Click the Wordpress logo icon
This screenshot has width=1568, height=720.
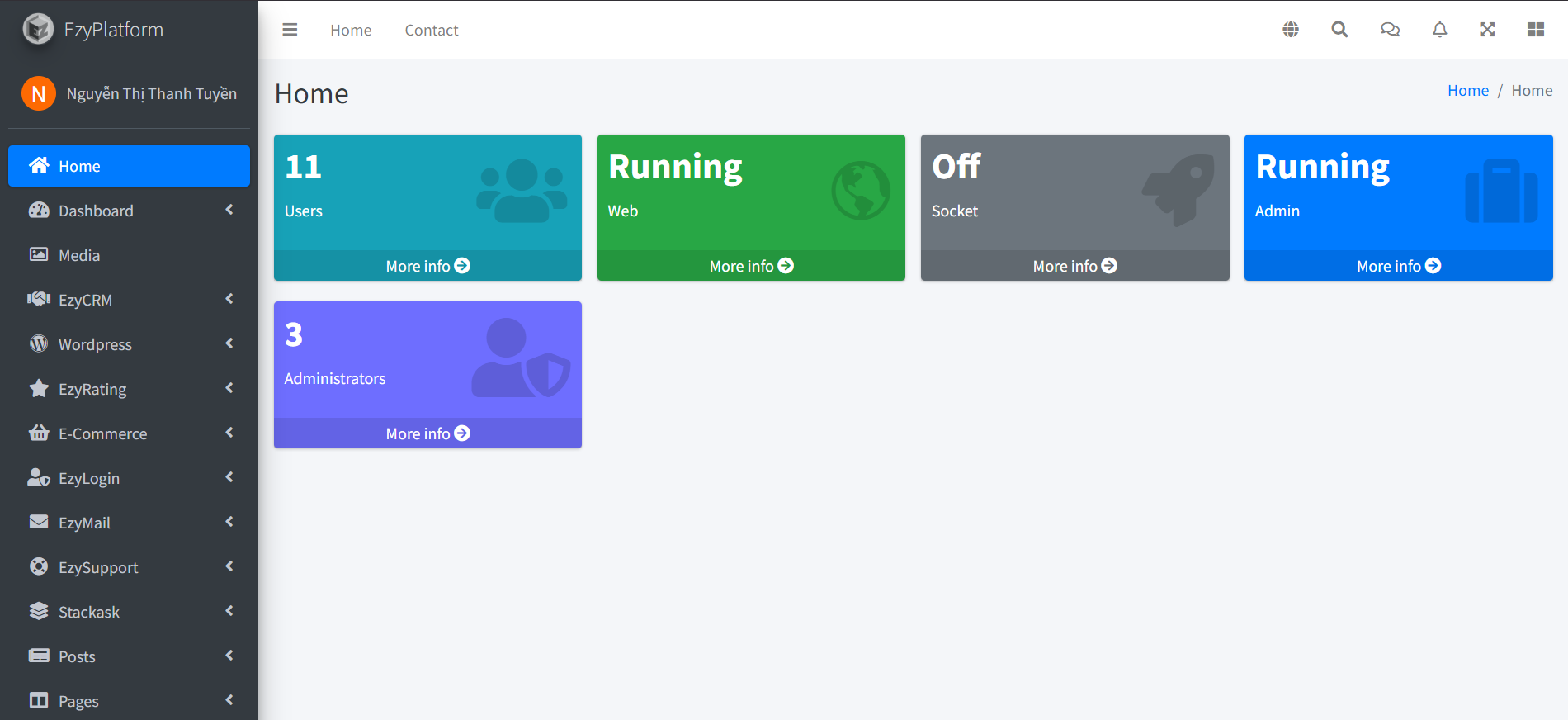point(39,343)
